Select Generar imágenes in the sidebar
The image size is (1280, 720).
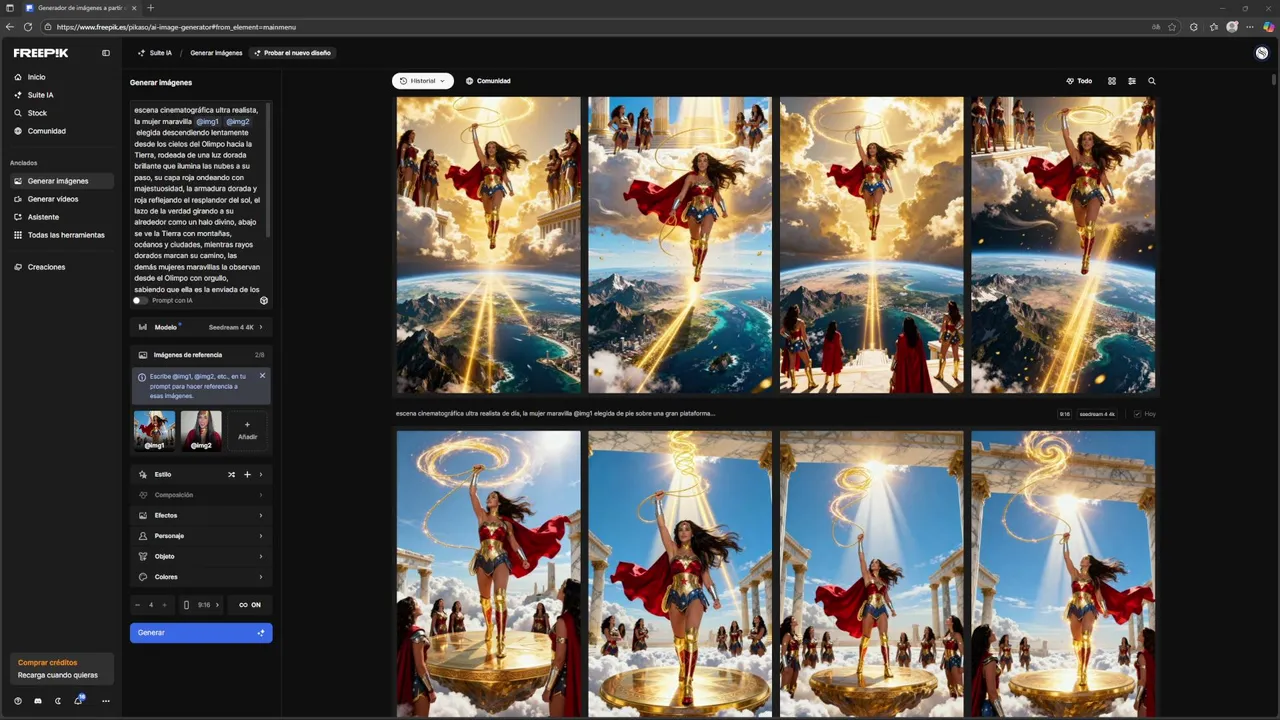pos(62,181)
